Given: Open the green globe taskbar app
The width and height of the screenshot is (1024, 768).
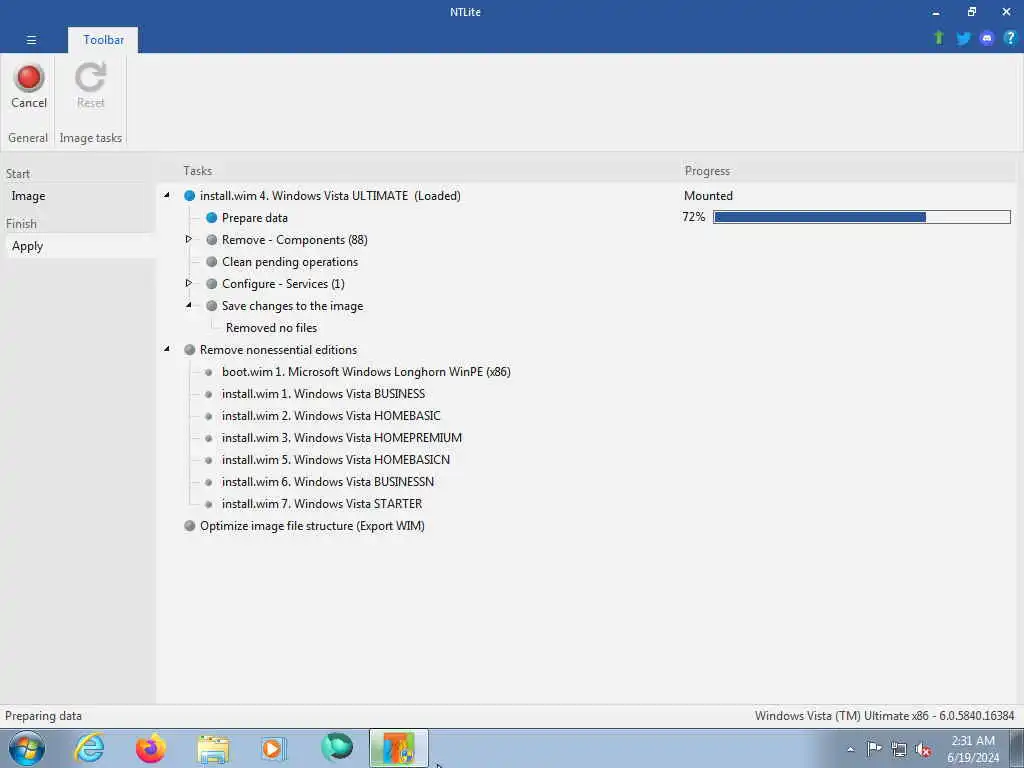Looking at the screenshot, I should [337, 747].
